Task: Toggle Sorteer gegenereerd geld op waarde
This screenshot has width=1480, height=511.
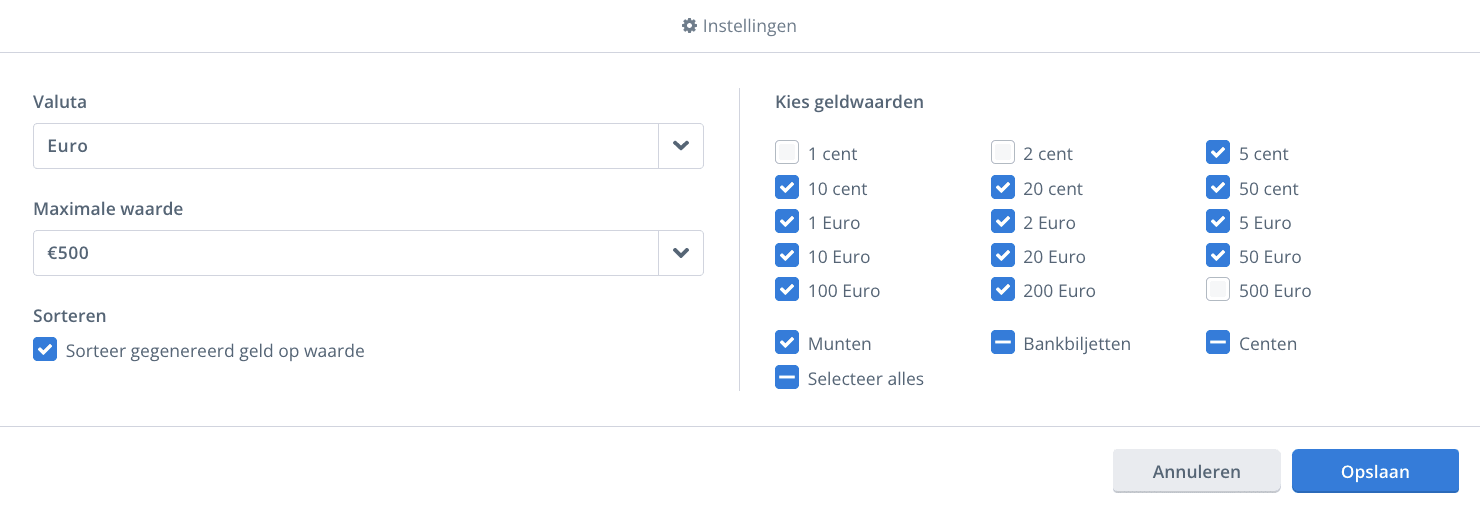Action: [45, 349]
